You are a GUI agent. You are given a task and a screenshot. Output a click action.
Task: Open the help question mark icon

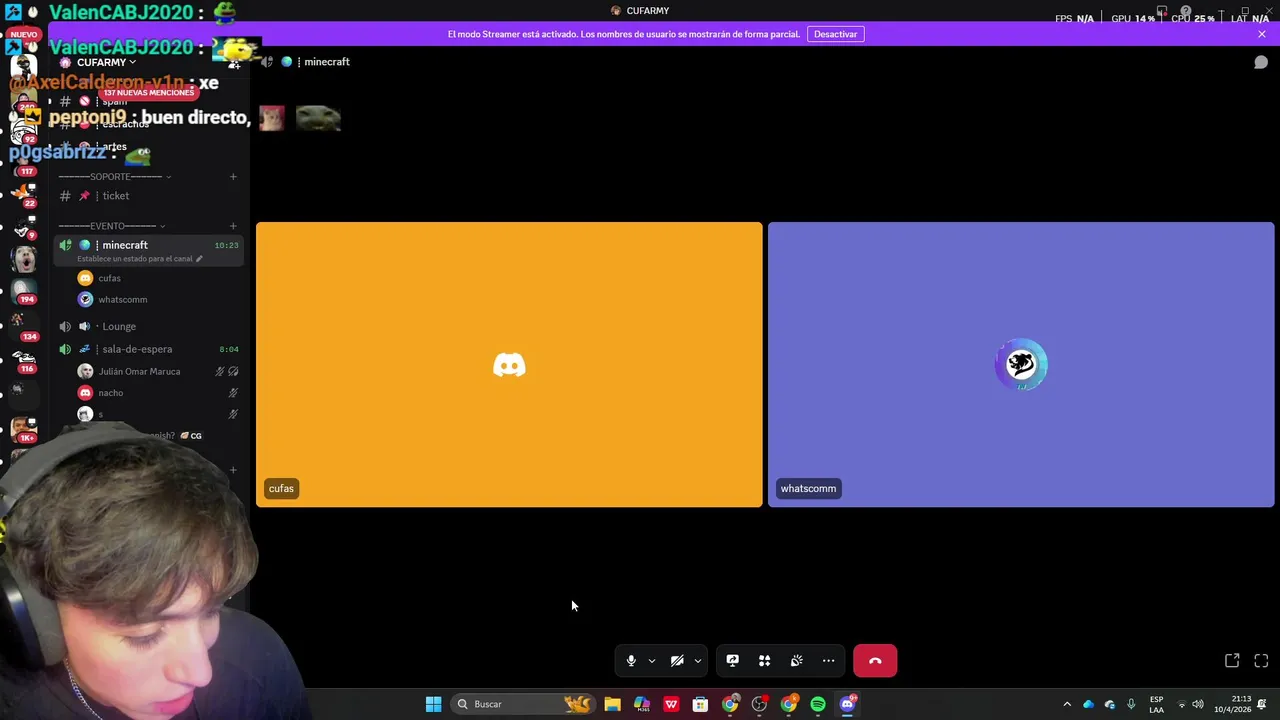pyautogui.click(x=1186, y=12)
